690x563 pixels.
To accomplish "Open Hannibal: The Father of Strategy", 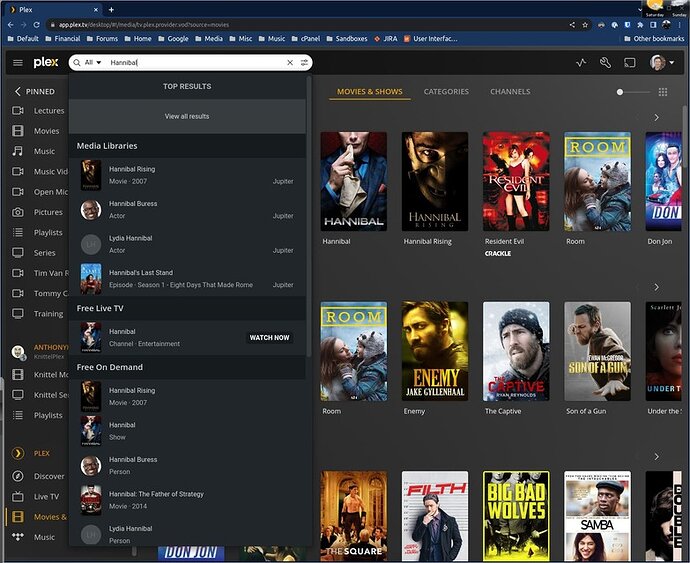I will click(x=187, y=500).
